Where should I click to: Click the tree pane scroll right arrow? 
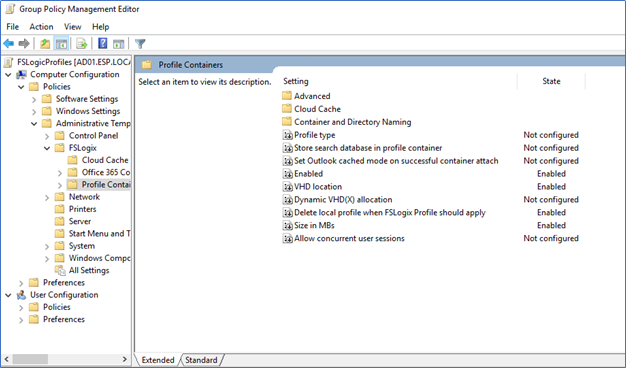tap(125, 359)
